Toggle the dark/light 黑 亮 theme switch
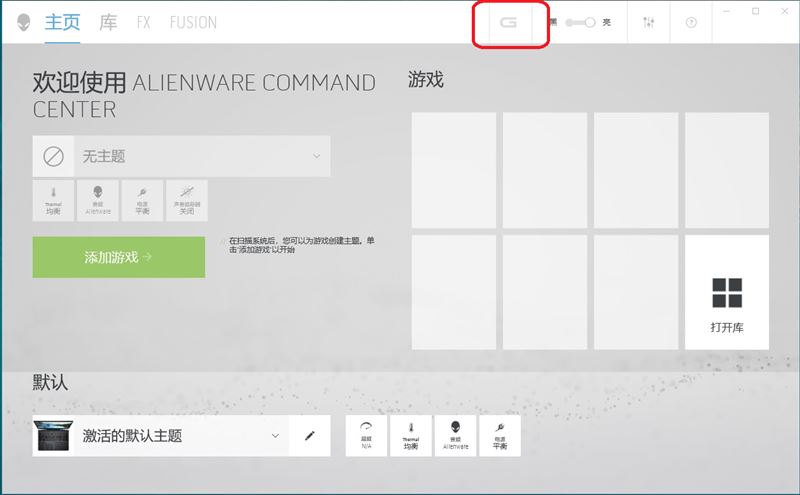Image resolution: width=800 pixels, height=495 pixels. 581,22
